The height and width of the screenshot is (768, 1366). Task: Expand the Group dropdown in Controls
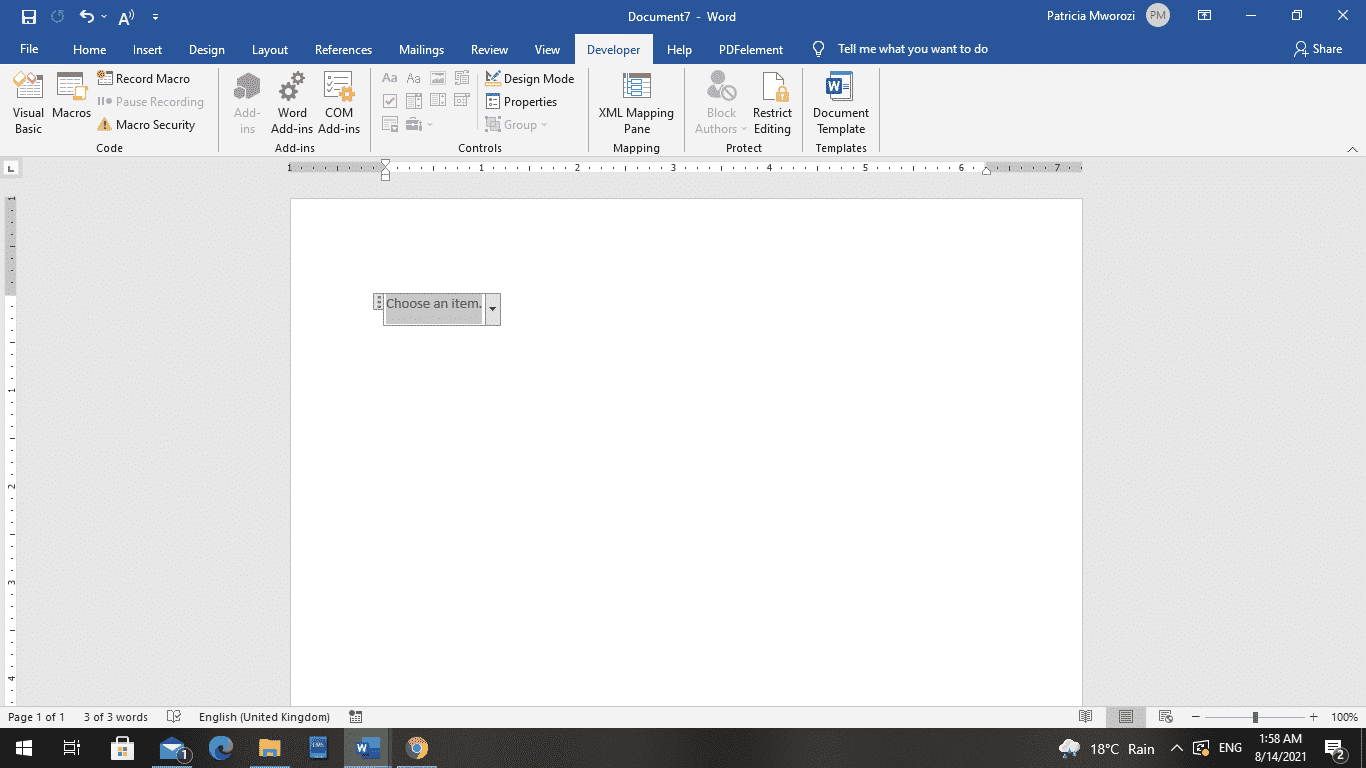[x=521, y=124]
